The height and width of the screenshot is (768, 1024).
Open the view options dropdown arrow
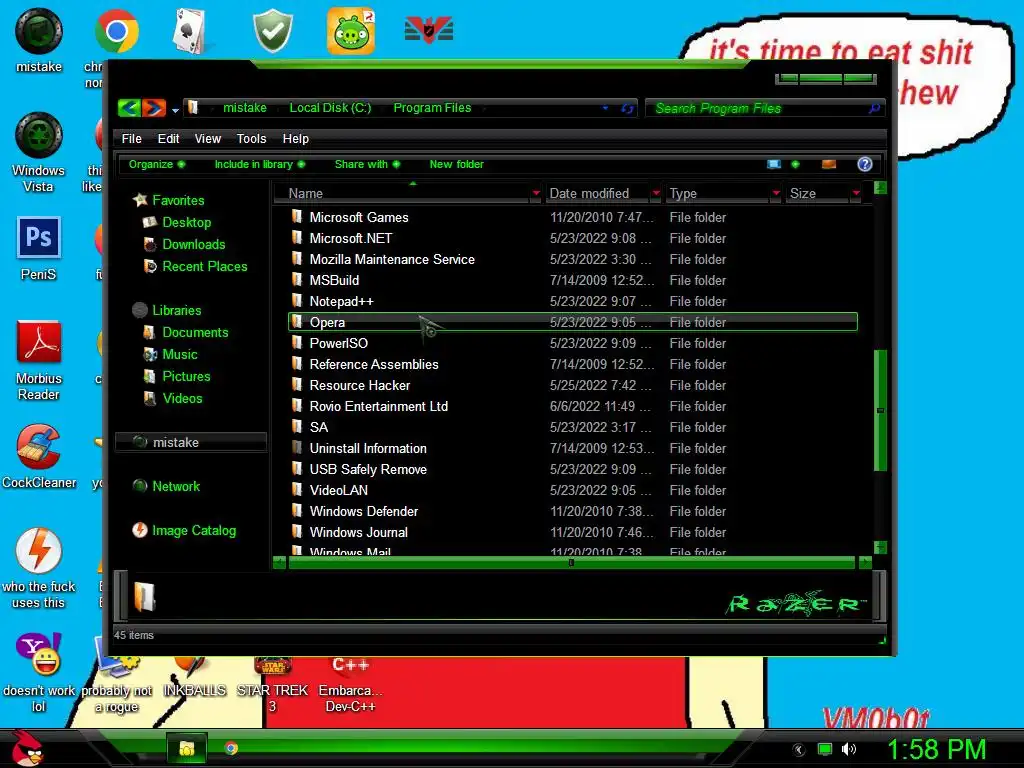point(795,165)
